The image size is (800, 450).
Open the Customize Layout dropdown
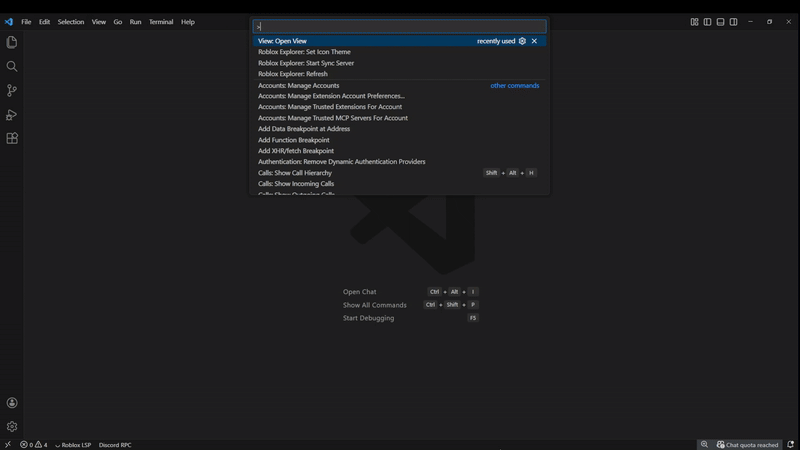click(x=694, y=21)
